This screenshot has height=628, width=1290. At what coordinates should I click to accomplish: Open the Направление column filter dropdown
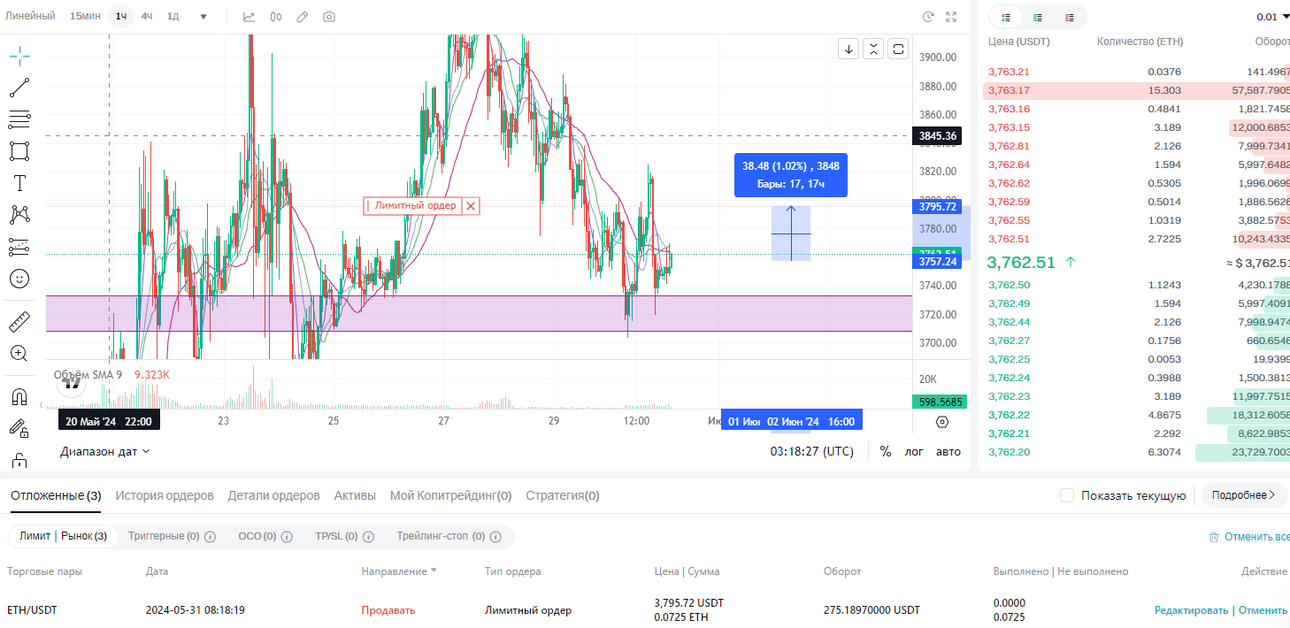pyautogui.click(x=399, y=571)
